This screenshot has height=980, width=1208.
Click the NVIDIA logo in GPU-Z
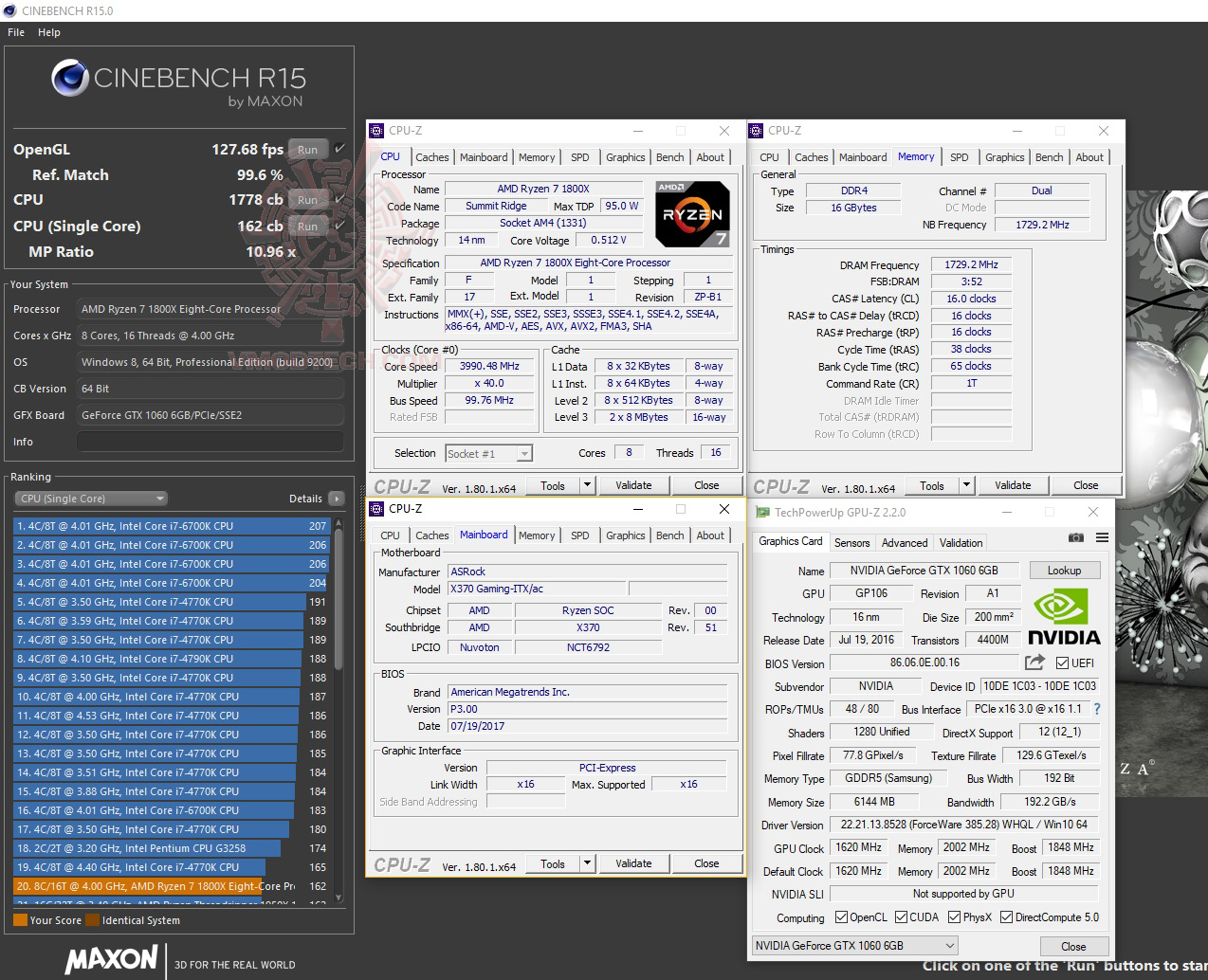pos(1064,618)
